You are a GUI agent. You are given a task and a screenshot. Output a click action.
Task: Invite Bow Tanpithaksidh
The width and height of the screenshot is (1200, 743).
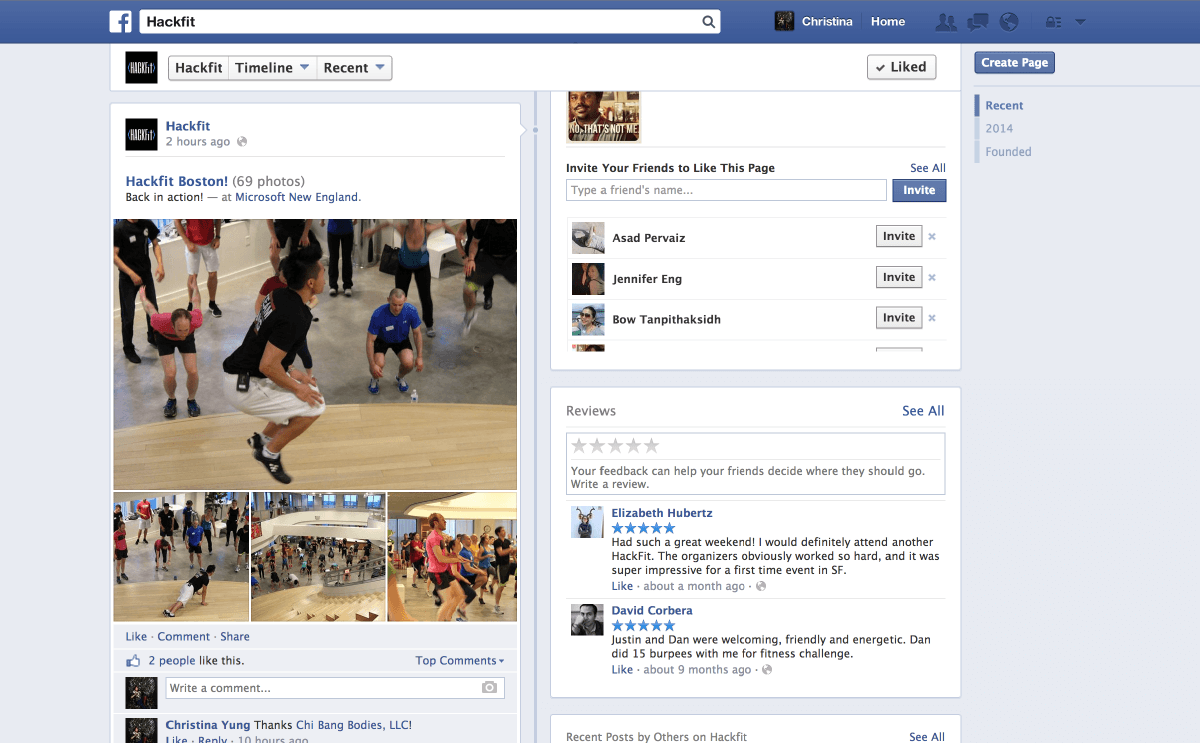pyautogui.click(x=899, y=318)
